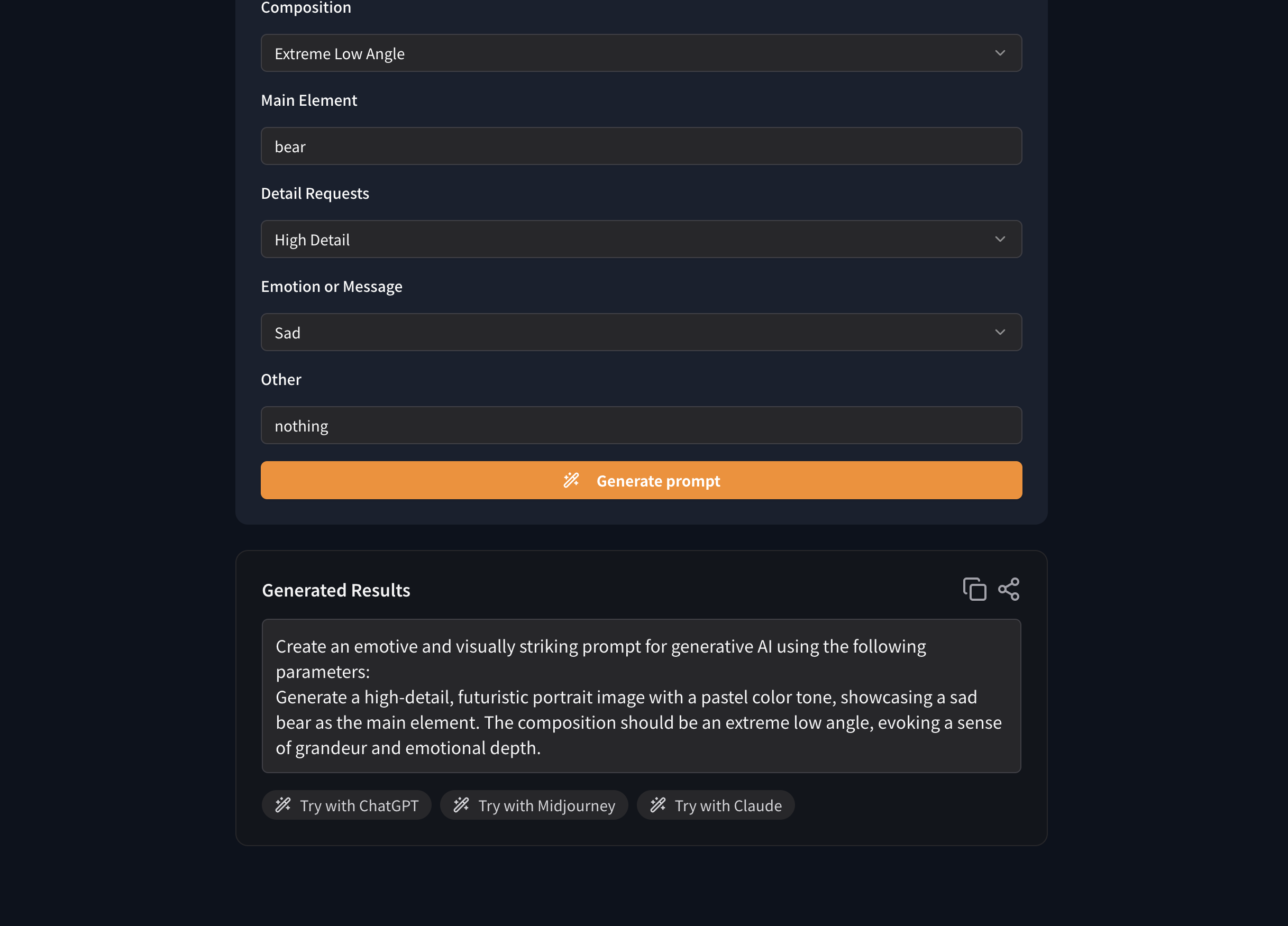Try the prompt with ChatGPT

click(x=346, y=805)
